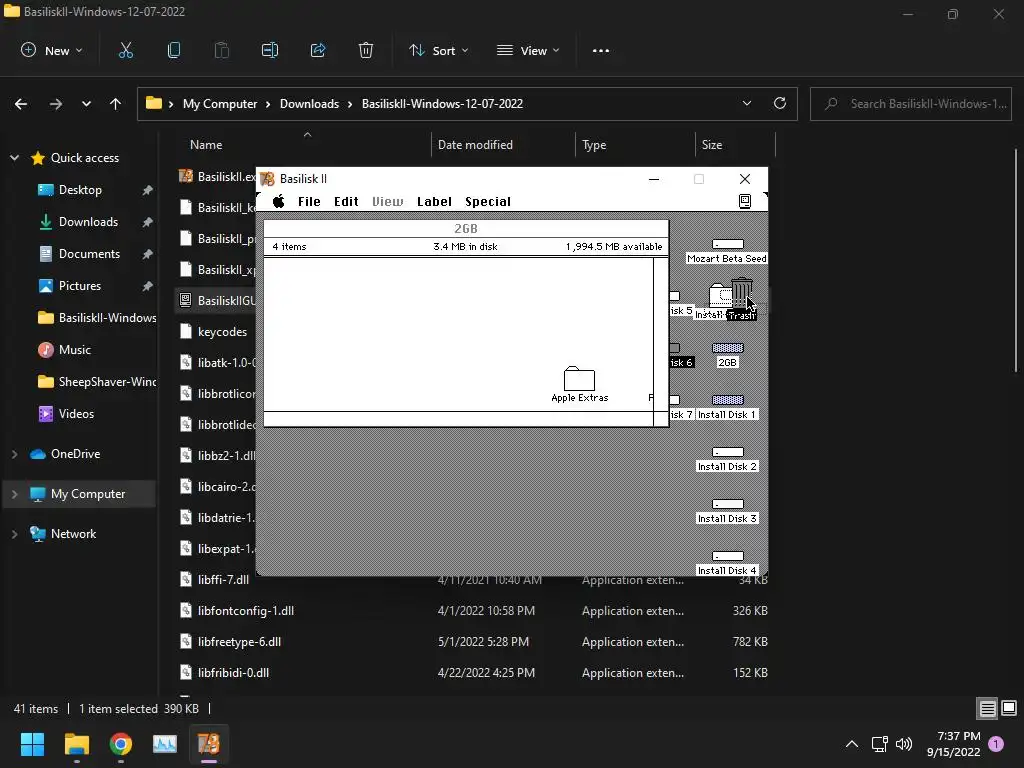Select the Apple Extras folder

[x=579, y=384]
